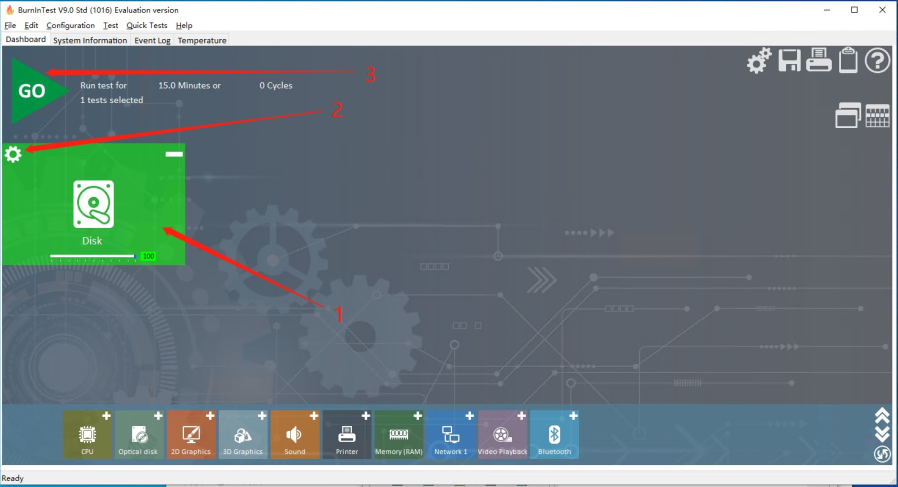This screenshot has width=898, height=487.
Task: Click the 1 tests selected text
Action: click(x=112, y=100)
